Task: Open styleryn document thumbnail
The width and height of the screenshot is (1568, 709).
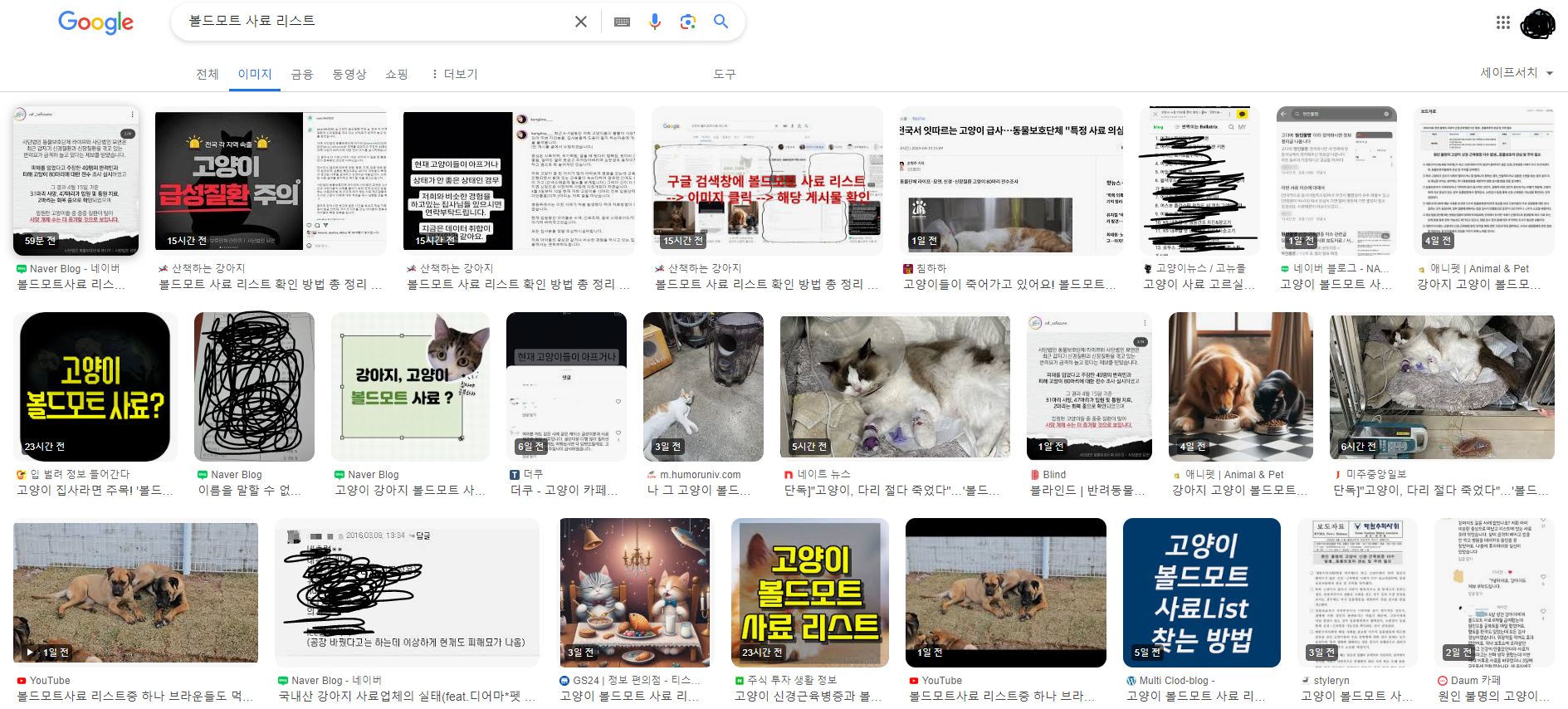Action: coord(1357,592)
